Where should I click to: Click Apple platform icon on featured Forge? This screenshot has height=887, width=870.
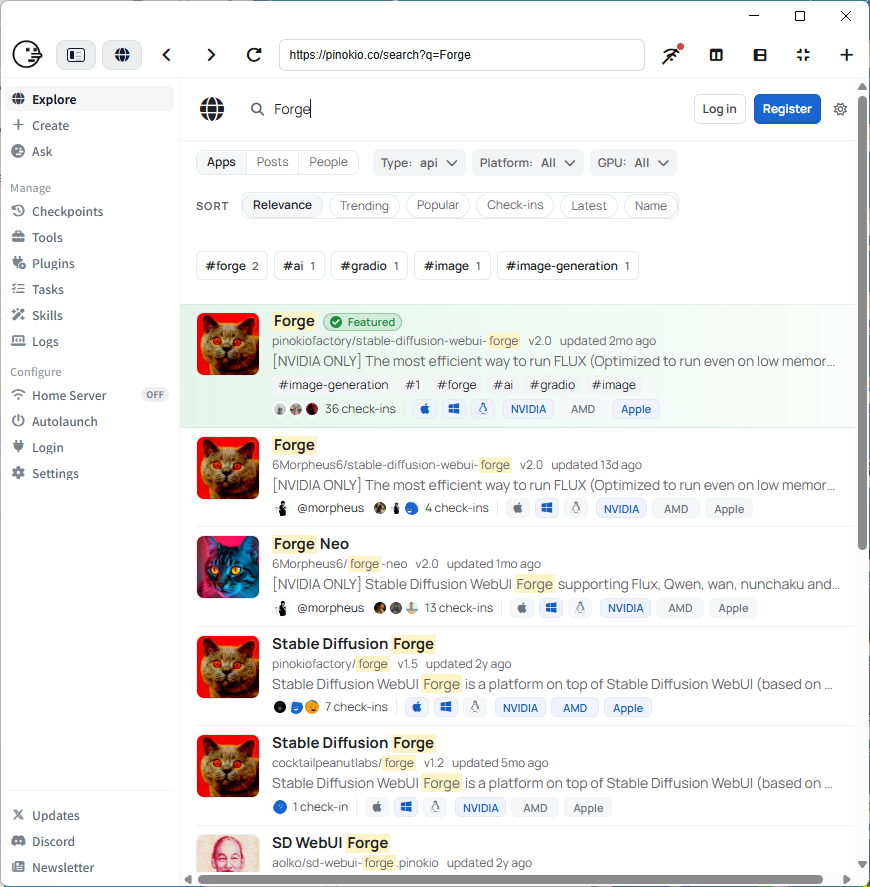pyautogui.click(x=425, y=409)
